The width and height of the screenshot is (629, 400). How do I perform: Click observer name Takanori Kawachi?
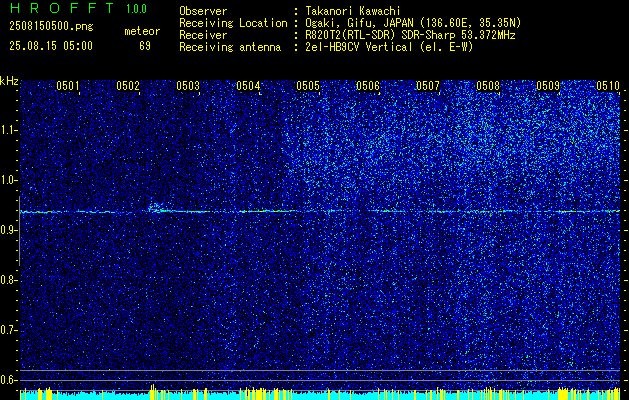[x=353, y=11]
